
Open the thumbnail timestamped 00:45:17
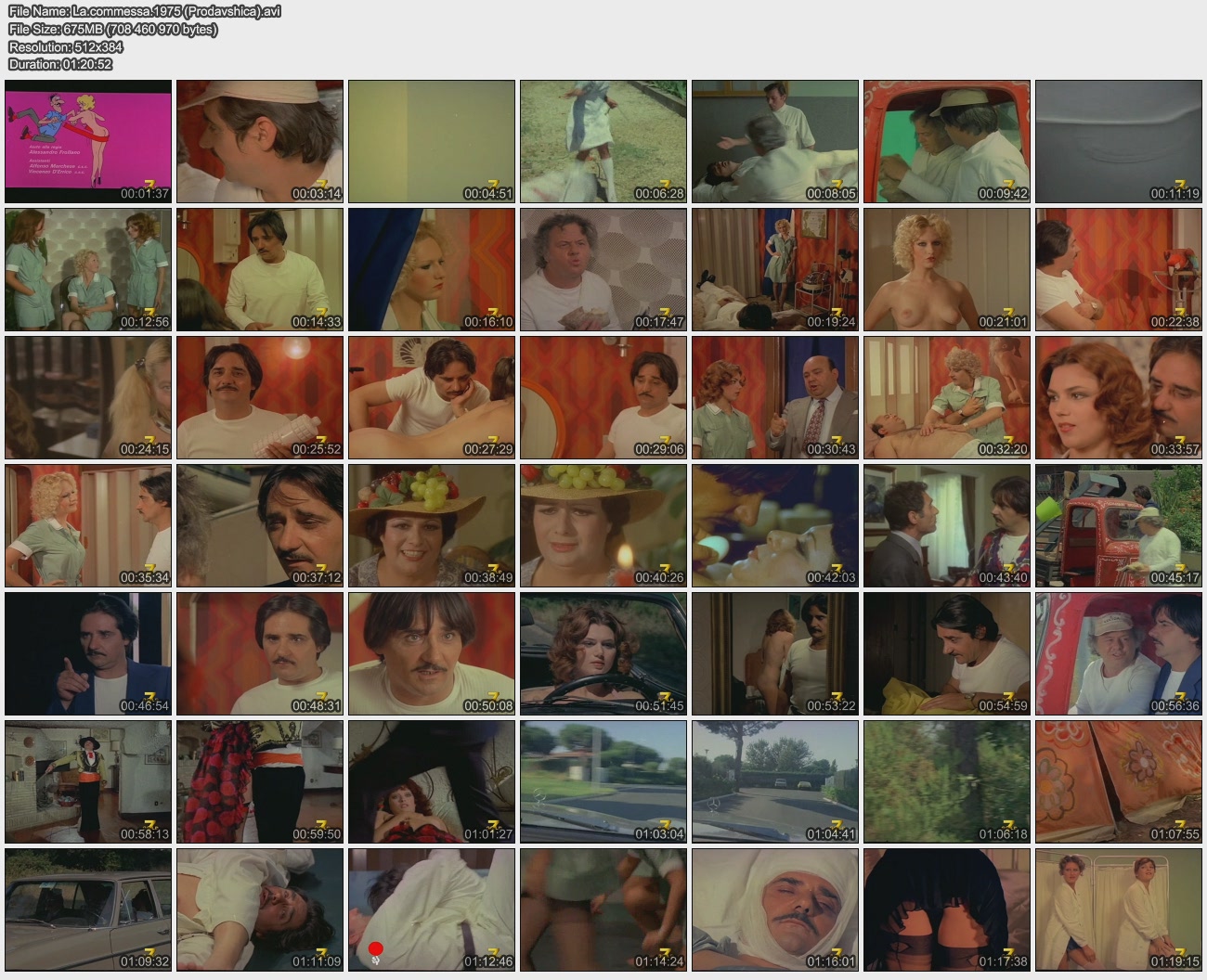(1118, 525)
